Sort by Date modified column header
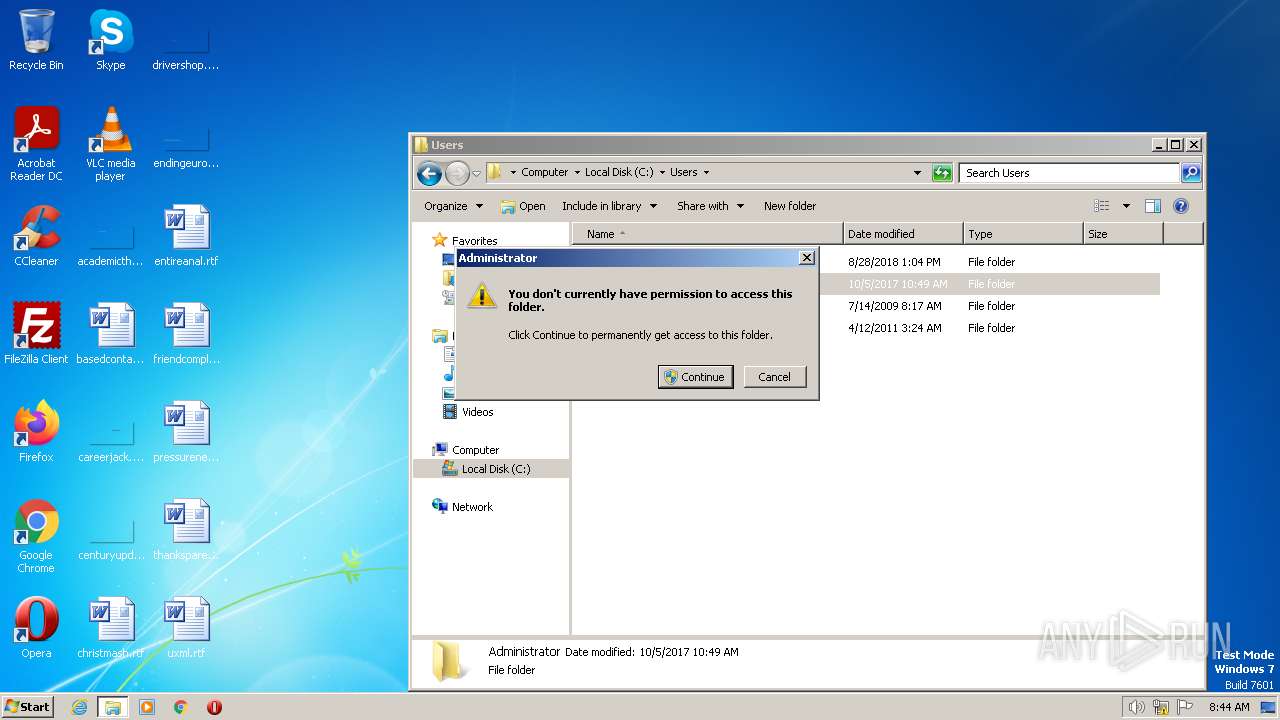1280x720 pixels. click(903, 234)
